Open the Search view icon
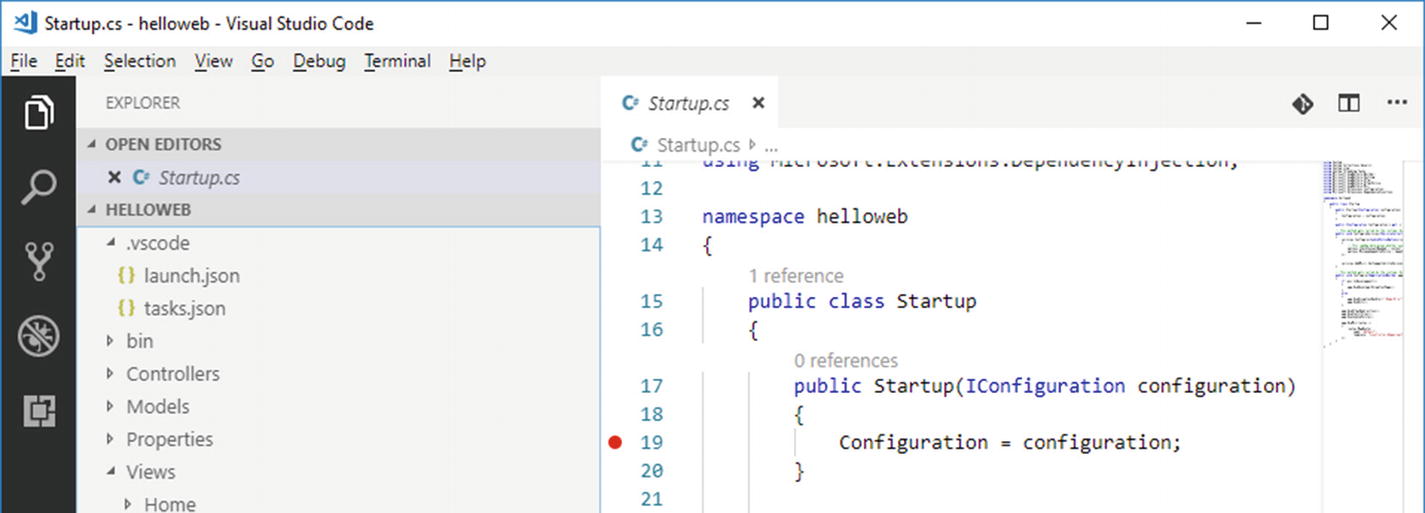The width and height of the screenshot is (1425, 513). [x=38, y=187]
